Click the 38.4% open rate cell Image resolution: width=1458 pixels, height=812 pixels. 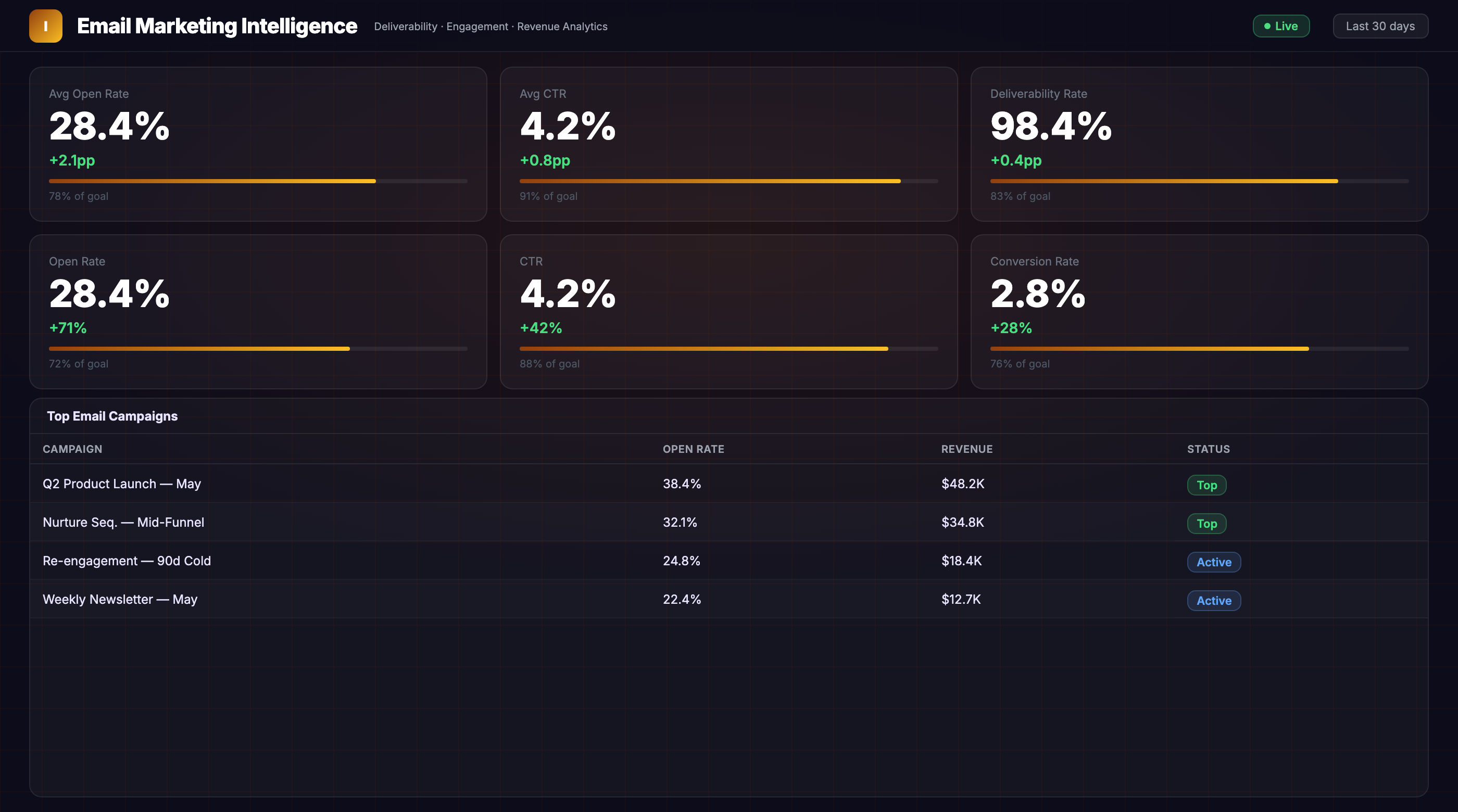[682, 484]
